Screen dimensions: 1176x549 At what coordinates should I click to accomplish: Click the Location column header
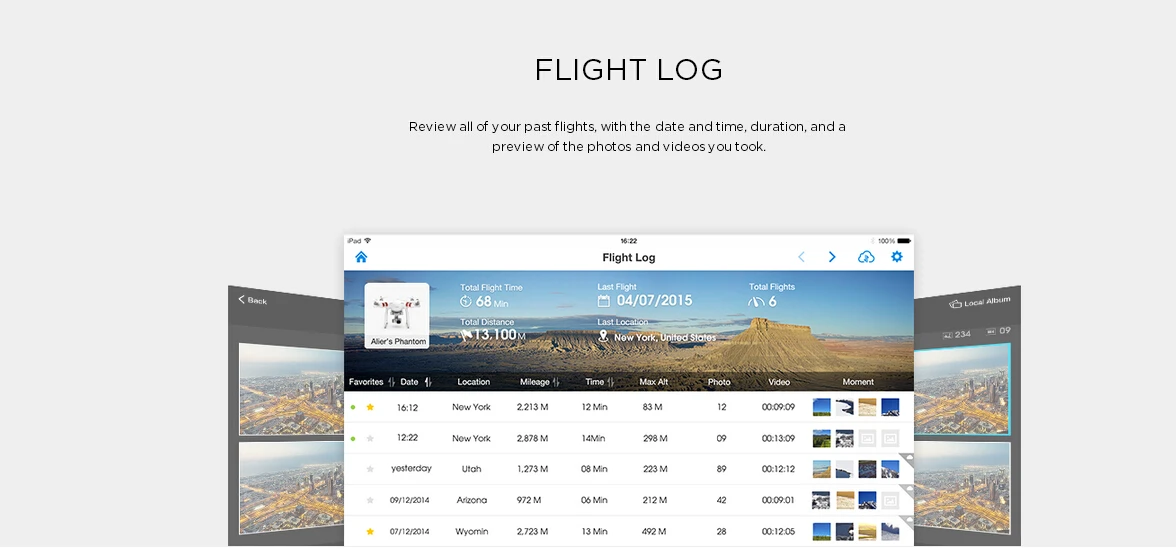coord(474,382)
